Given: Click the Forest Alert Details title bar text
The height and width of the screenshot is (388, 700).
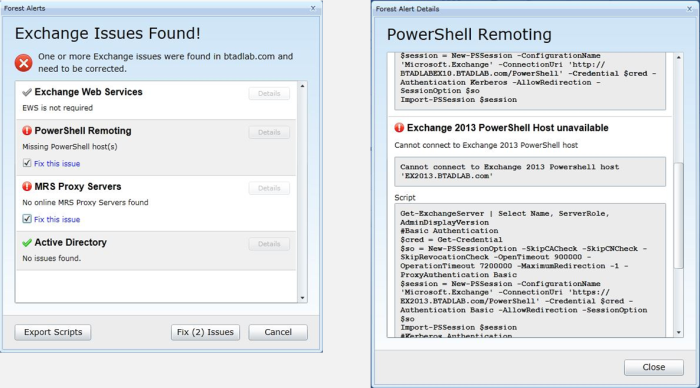Looking at the screenshot, I should 407,9.
